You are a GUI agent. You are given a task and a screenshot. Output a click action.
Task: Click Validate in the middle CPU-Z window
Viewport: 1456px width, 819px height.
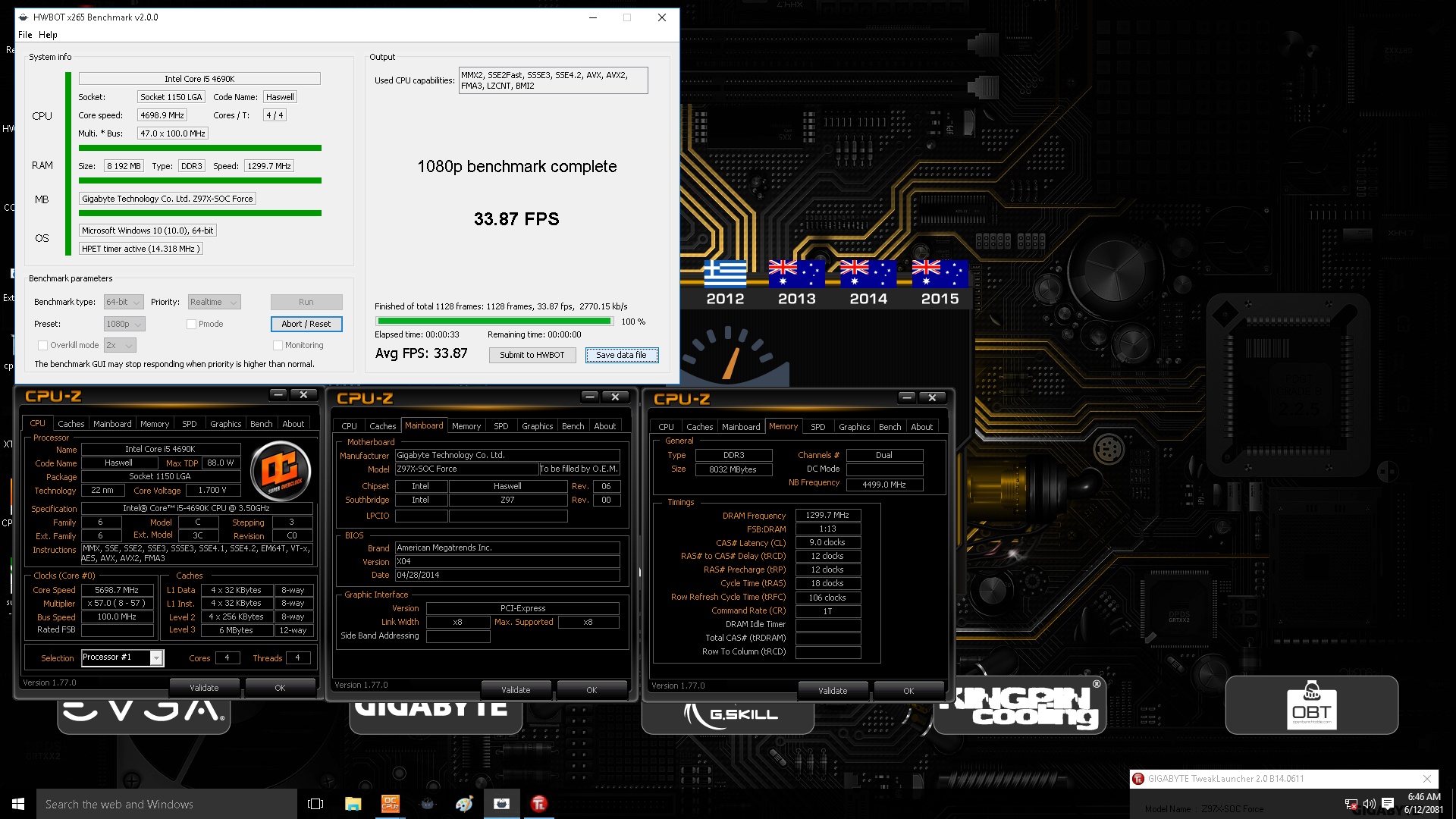click(516, 691)
